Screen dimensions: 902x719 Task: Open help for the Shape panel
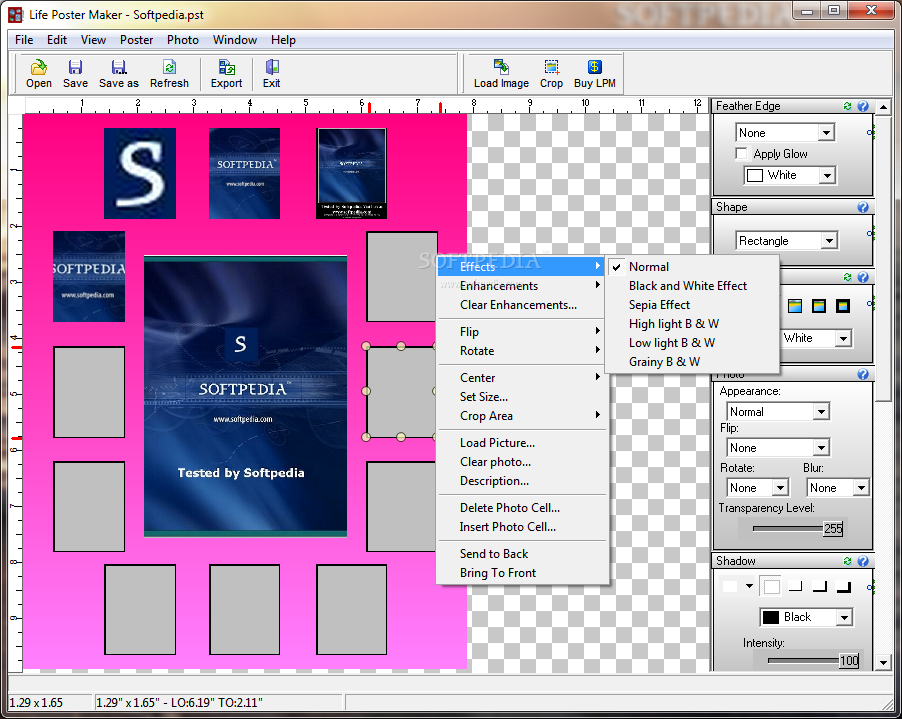tap(863, 207)
